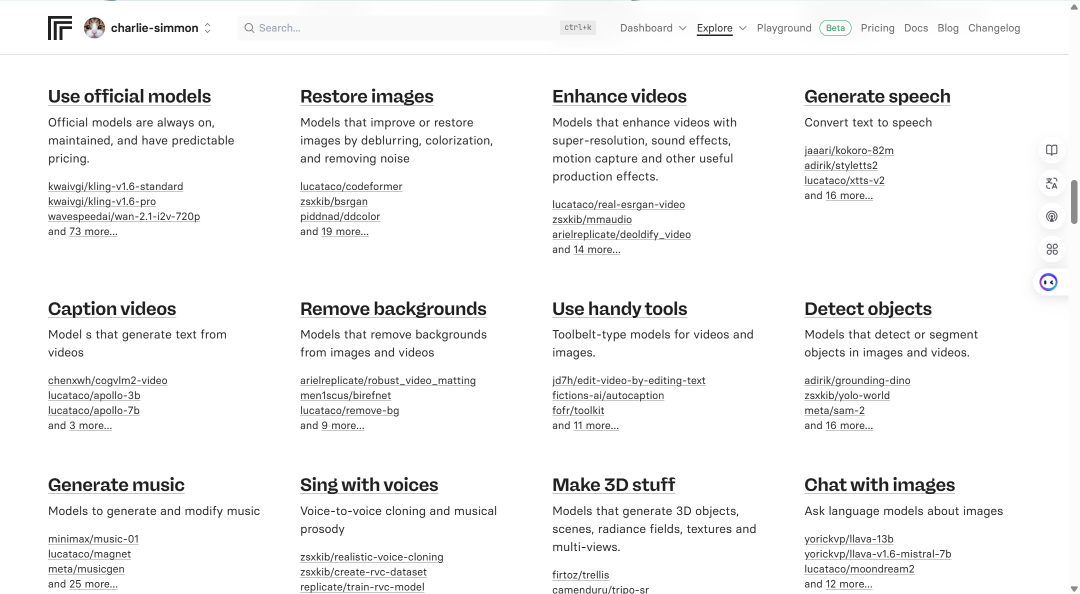Open zsxkib/bsrgan model
1080x594 pixels.
click(334, 202)
